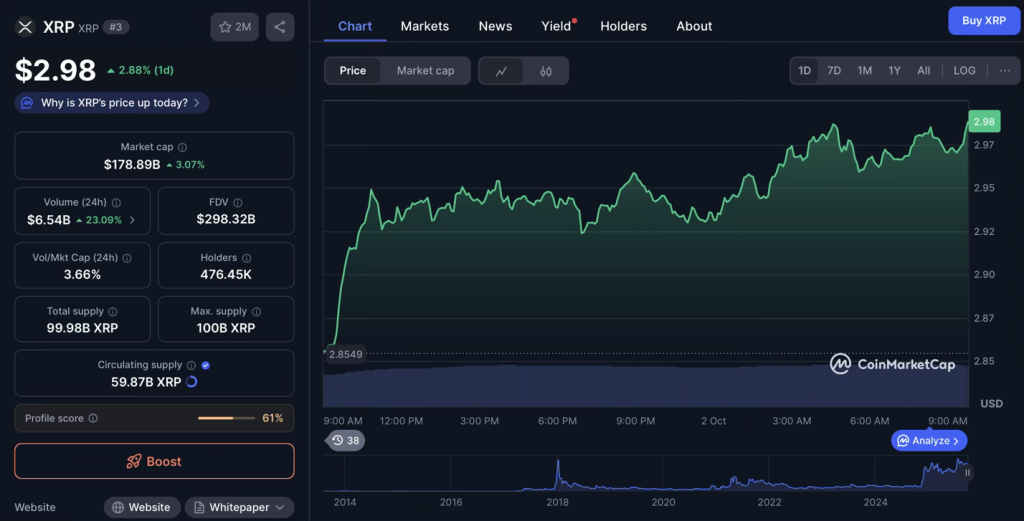Switch to line chart view icon

[501, 71]
